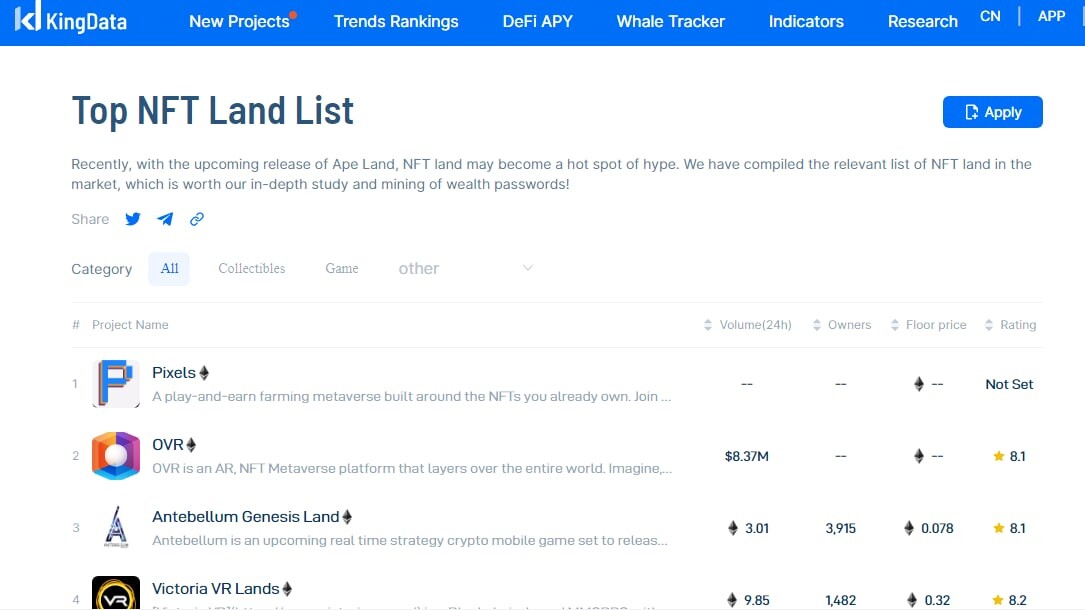Screen dimensions: 1085x610
Task: Click ETH icon in OVR floor price
Action: point(919,456)
